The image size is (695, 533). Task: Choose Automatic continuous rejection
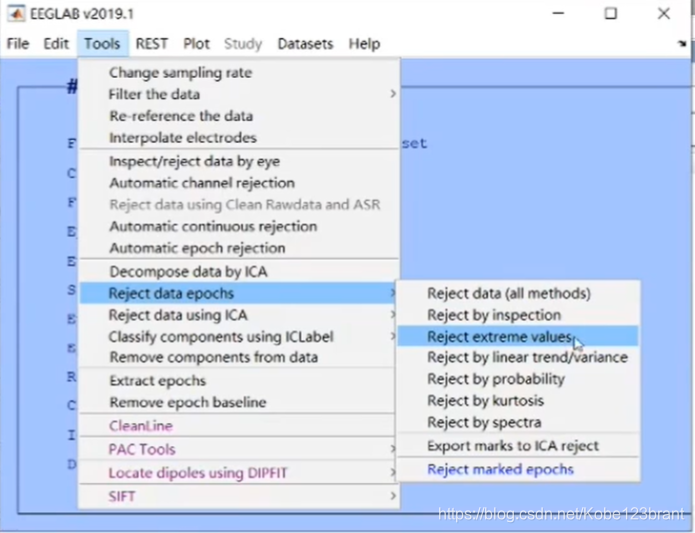(239, 226)
